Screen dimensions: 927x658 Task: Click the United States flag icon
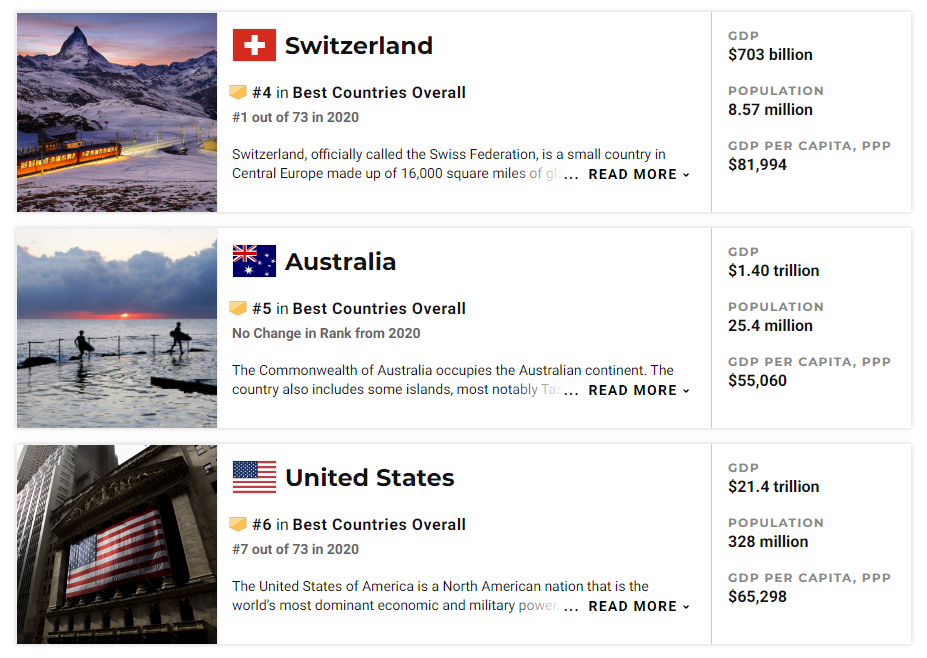point(254,477)
